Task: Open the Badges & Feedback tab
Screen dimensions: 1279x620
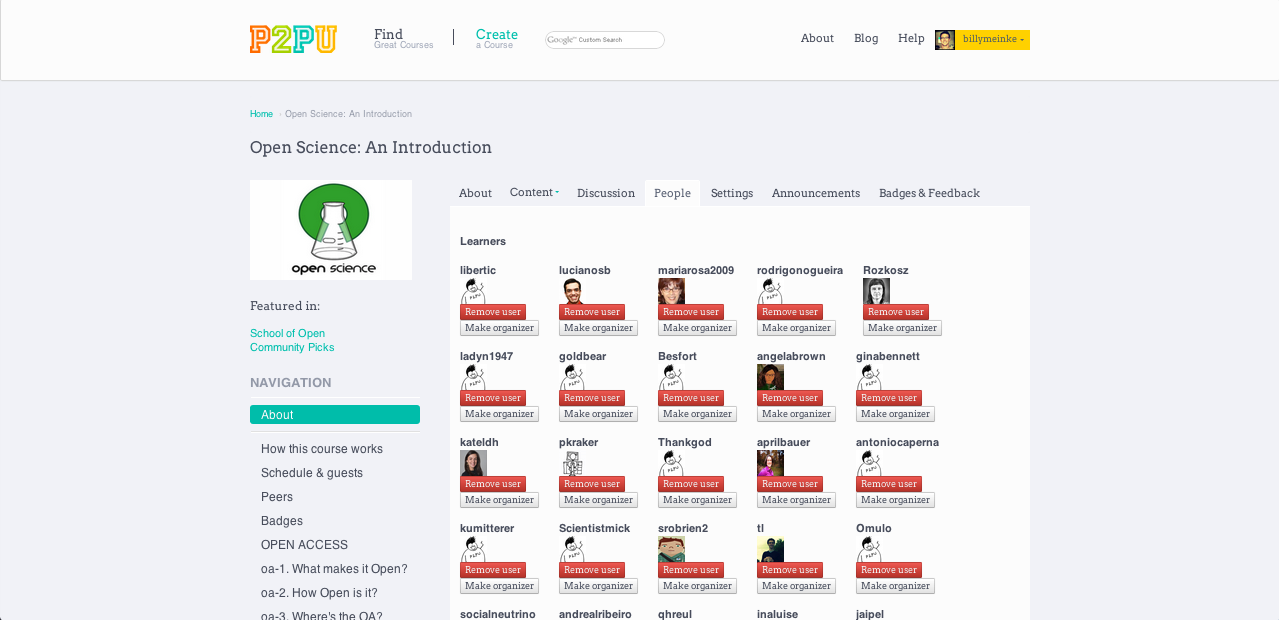Action: [929, 193]
